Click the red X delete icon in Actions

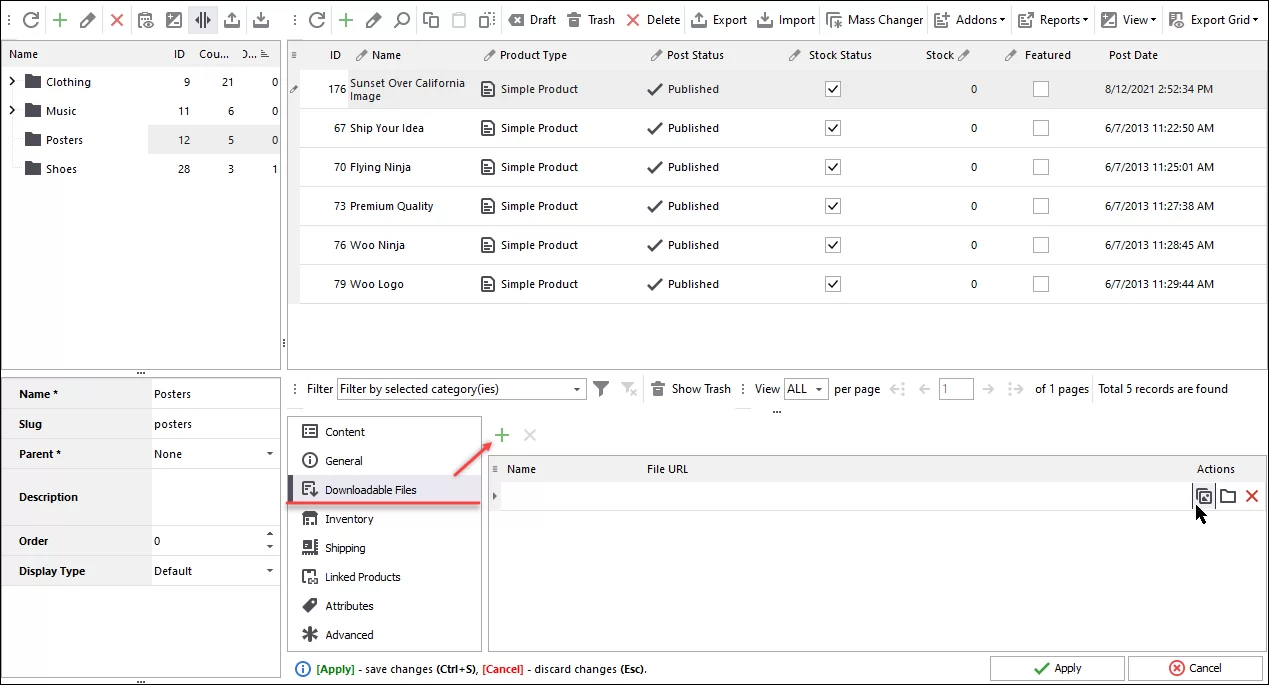tap(1251, 496)
